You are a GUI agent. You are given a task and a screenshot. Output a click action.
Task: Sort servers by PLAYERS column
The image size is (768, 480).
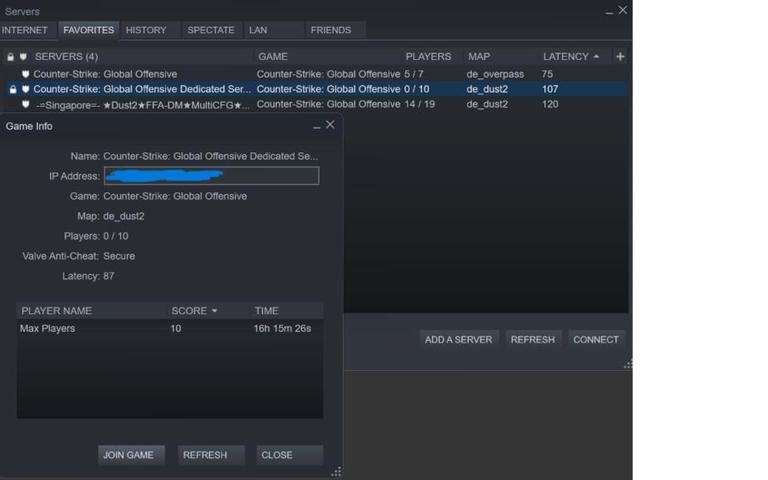(x=428, y=57)
